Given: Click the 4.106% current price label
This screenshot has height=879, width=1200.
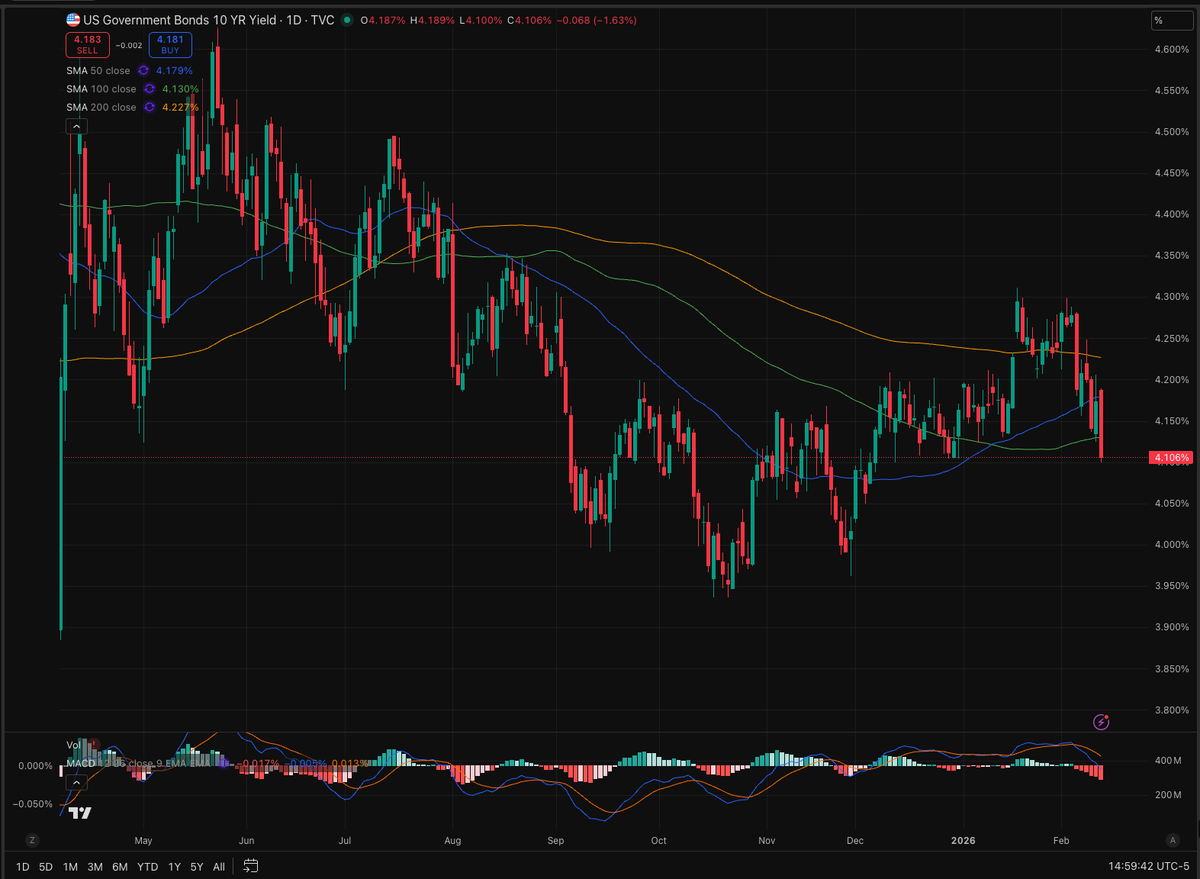Looking at the screenshot, I should pos(1171,457).
